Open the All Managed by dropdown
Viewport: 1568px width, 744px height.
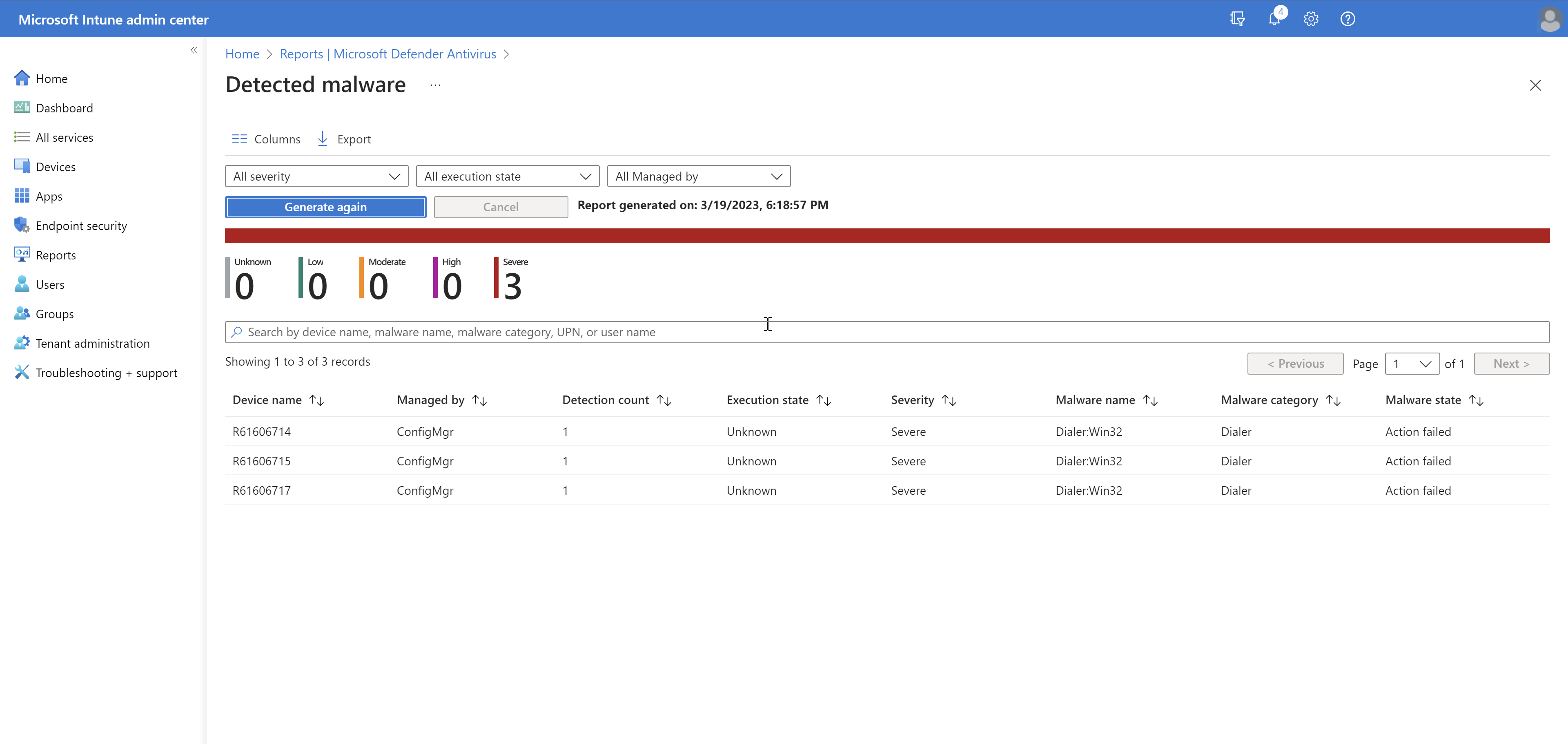tap(698, 176)
